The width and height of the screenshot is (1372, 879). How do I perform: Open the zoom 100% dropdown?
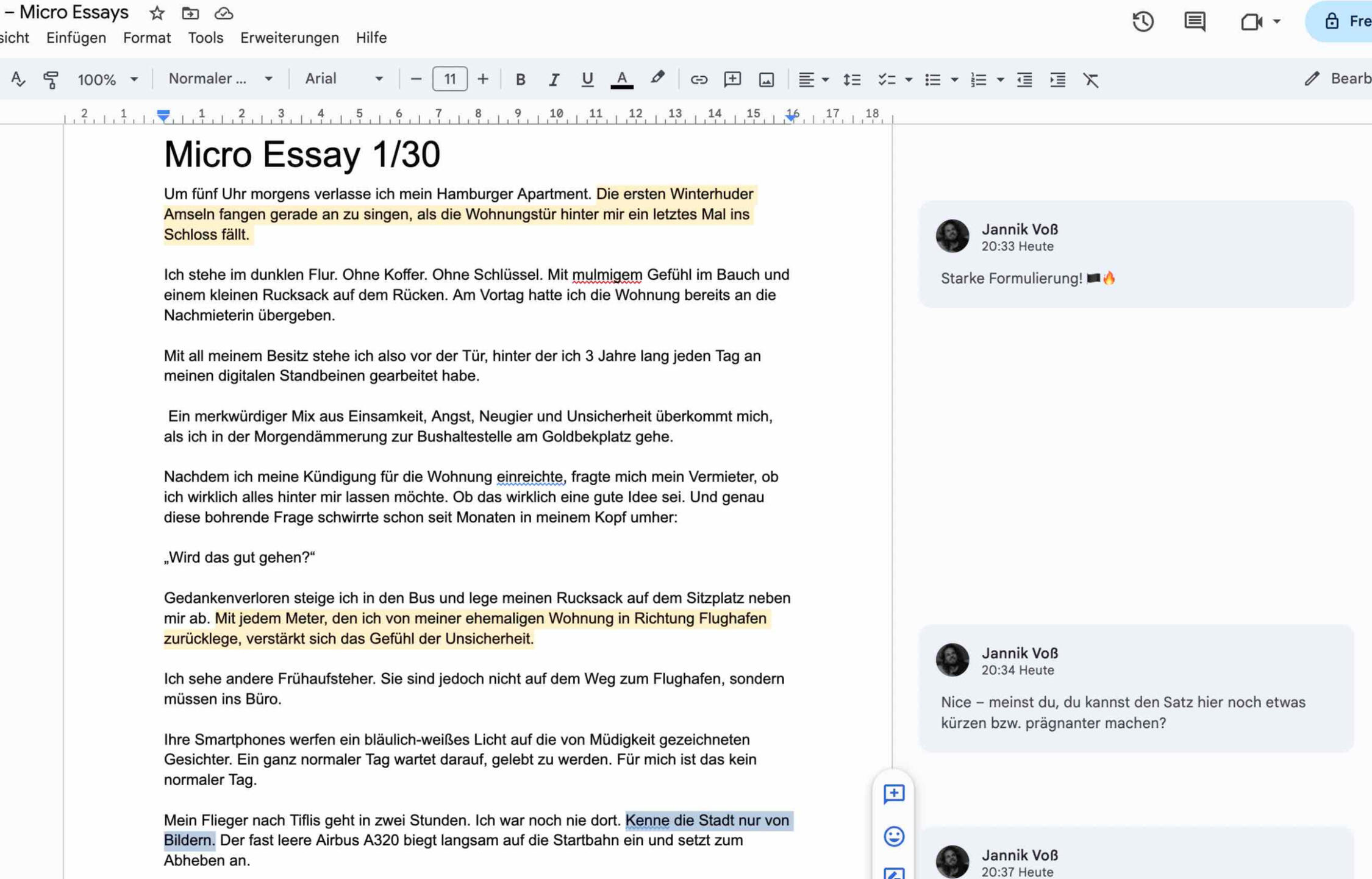pyautogui.click(x=107, y=79)
